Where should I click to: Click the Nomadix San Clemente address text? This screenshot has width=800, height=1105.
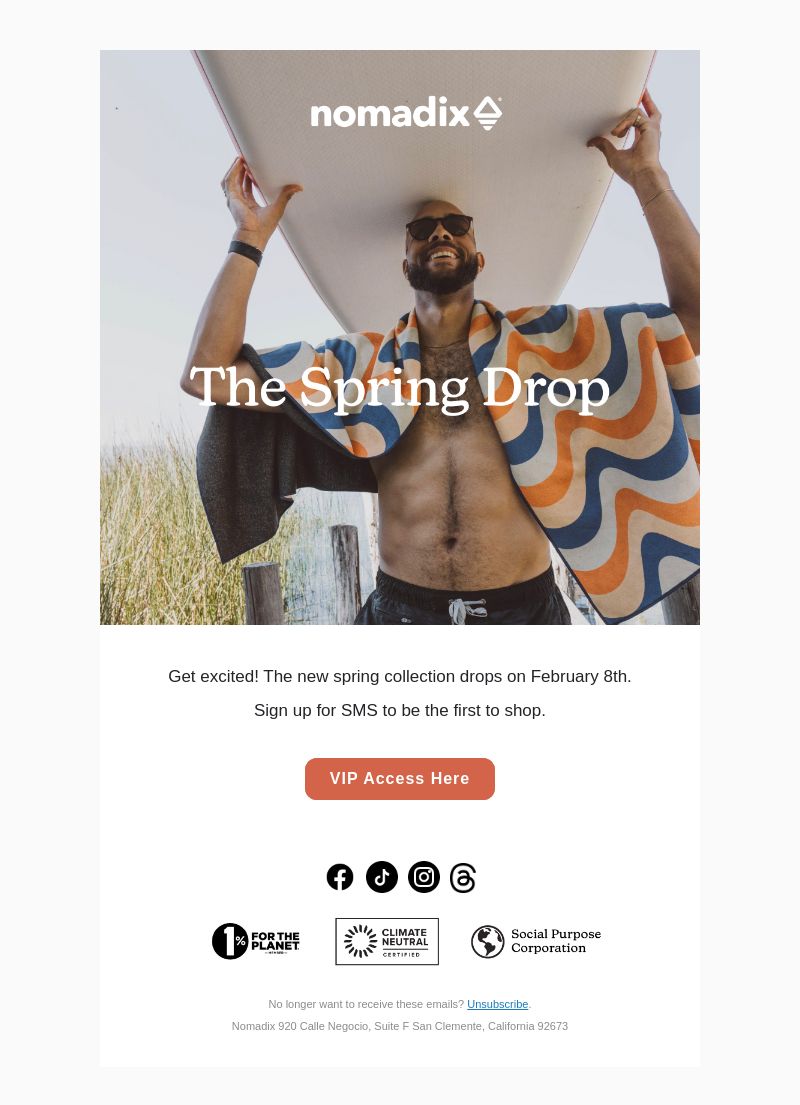tap(400, 1026)
